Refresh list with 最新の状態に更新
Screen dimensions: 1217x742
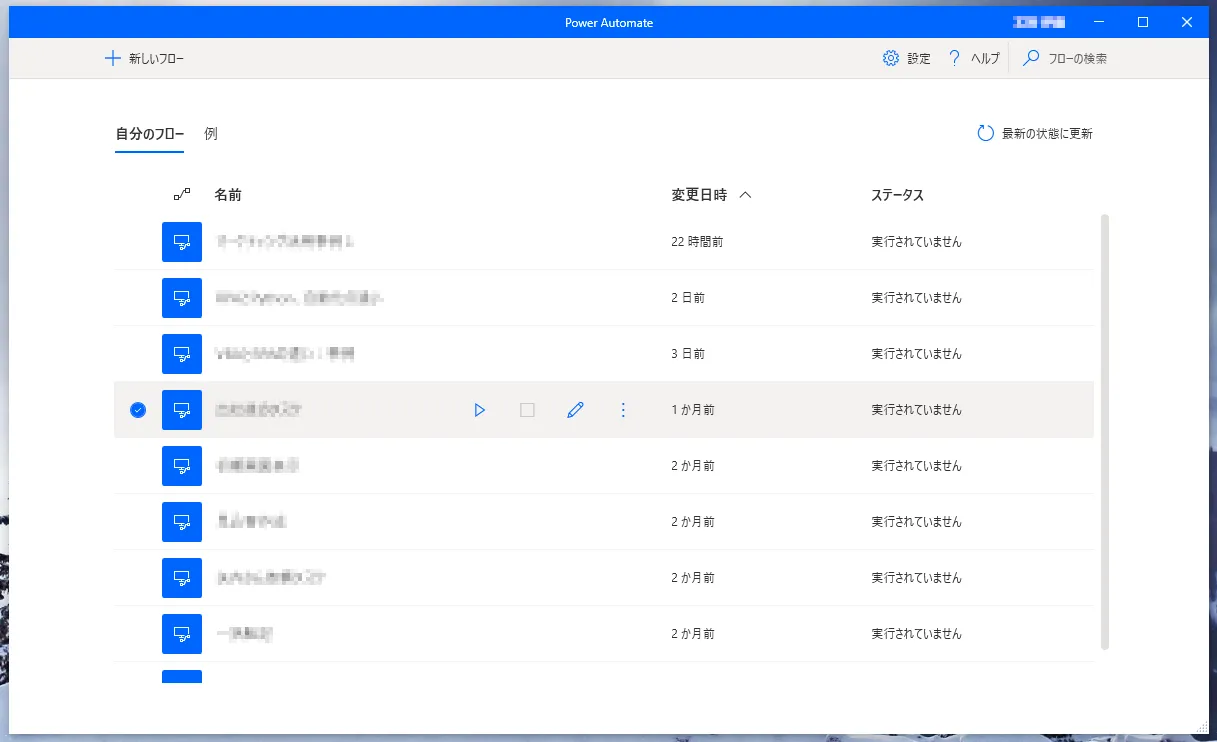point(1035,134)
